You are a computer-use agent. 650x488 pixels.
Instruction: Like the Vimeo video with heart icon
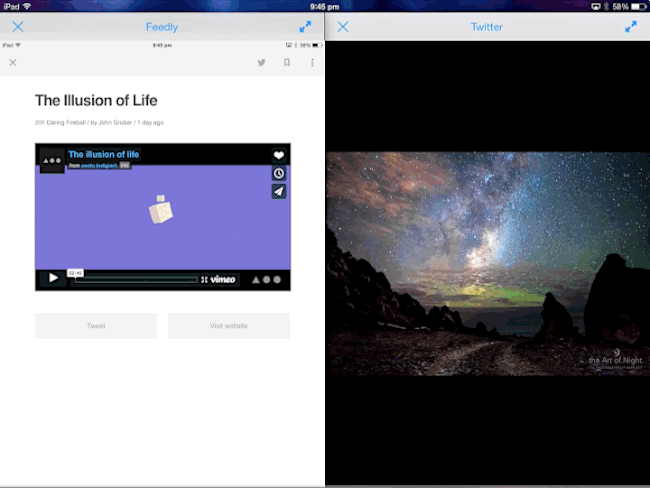[x=279, y=156]
